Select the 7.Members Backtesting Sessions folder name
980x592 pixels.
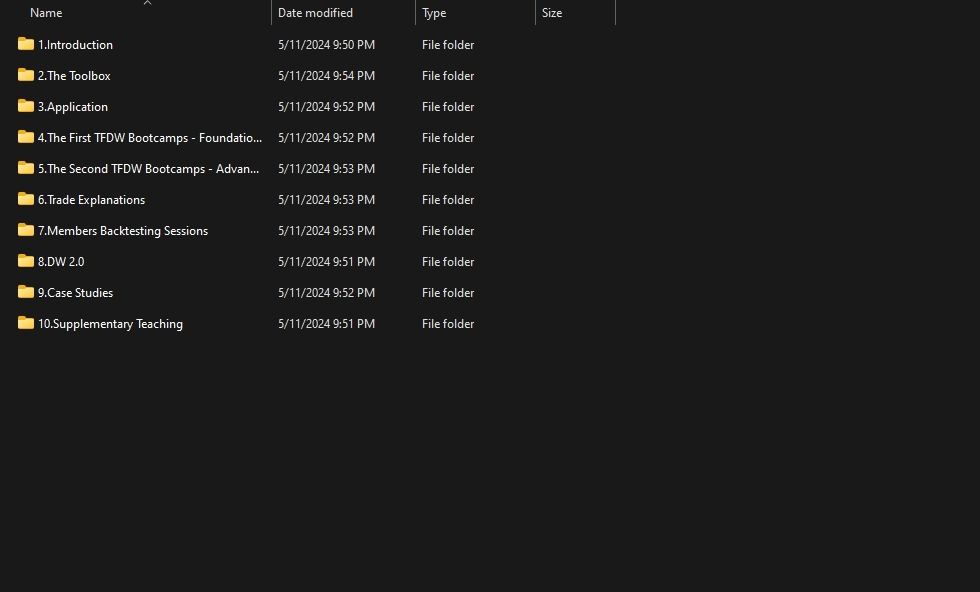point(122,231)
